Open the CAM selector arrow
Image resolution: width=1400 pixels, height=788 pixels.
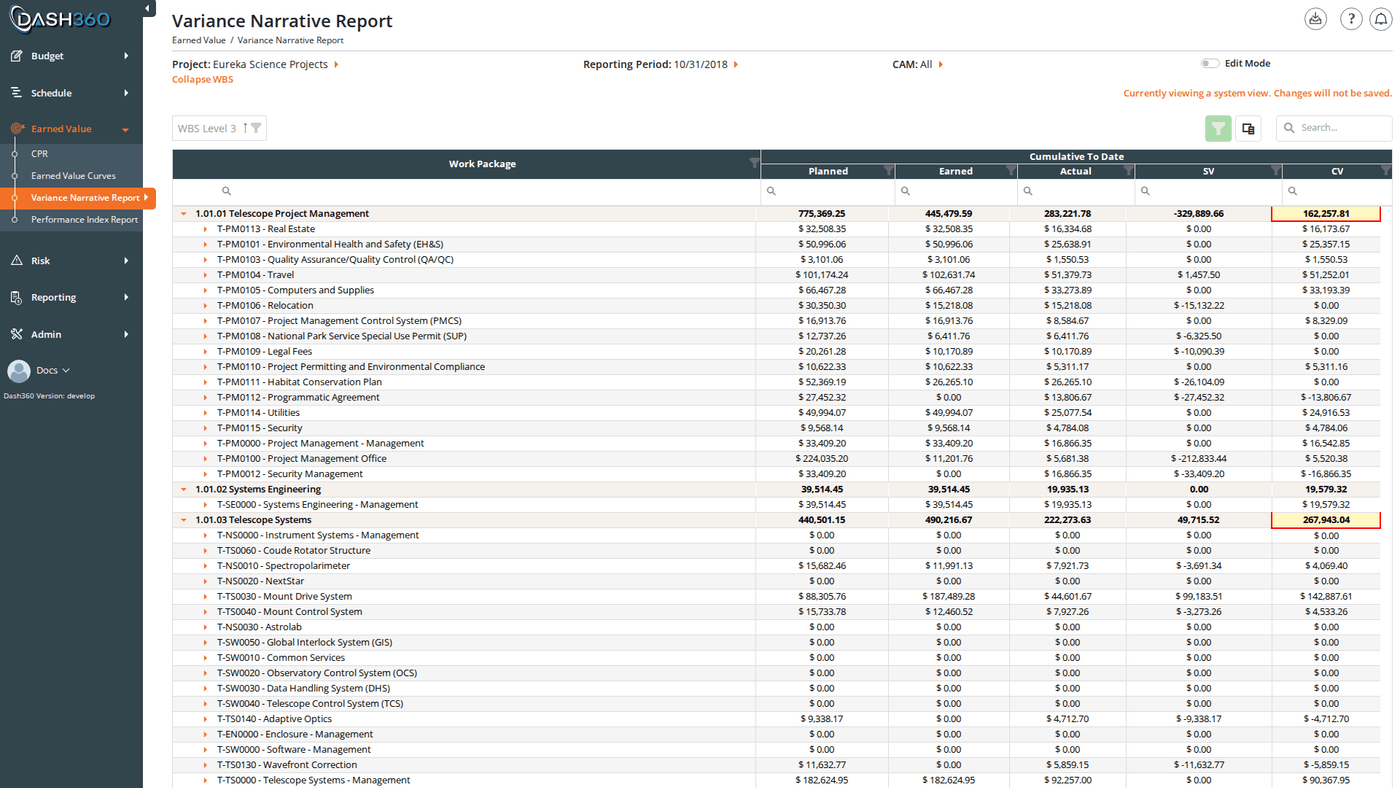point(941,64)
